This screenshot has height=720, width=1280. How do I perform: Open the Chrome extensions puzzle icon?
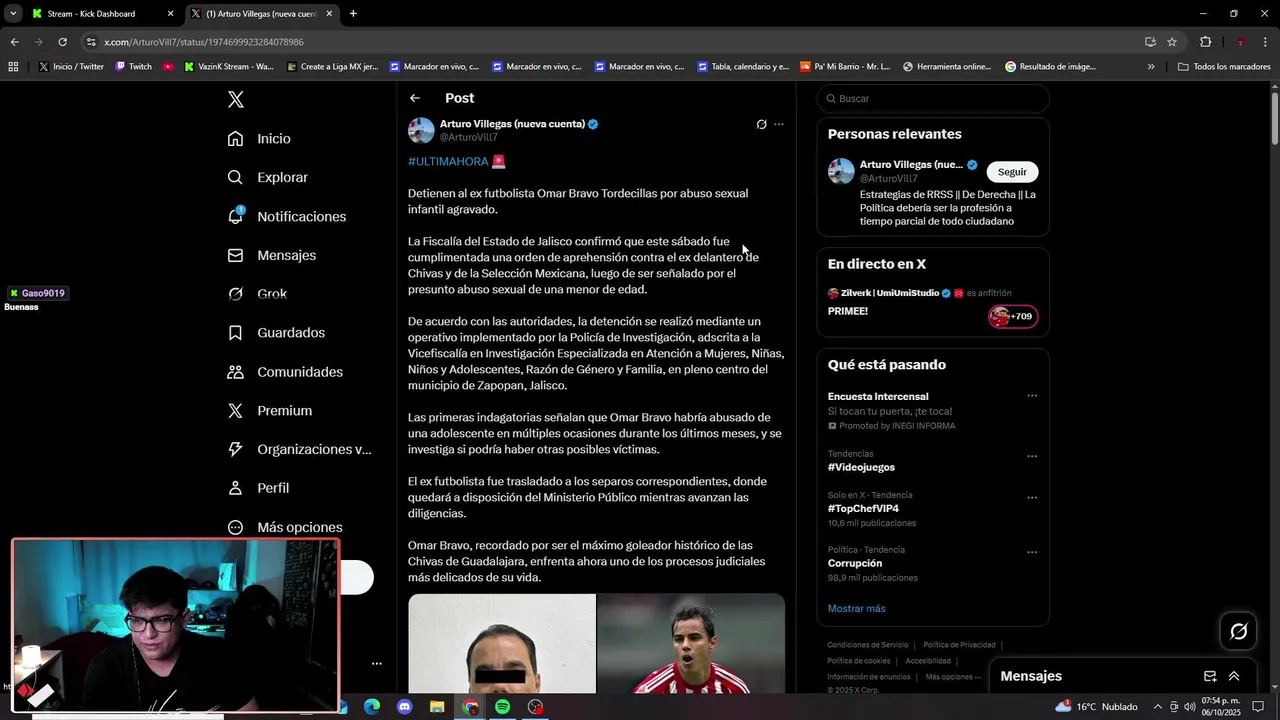point(1205,42)
